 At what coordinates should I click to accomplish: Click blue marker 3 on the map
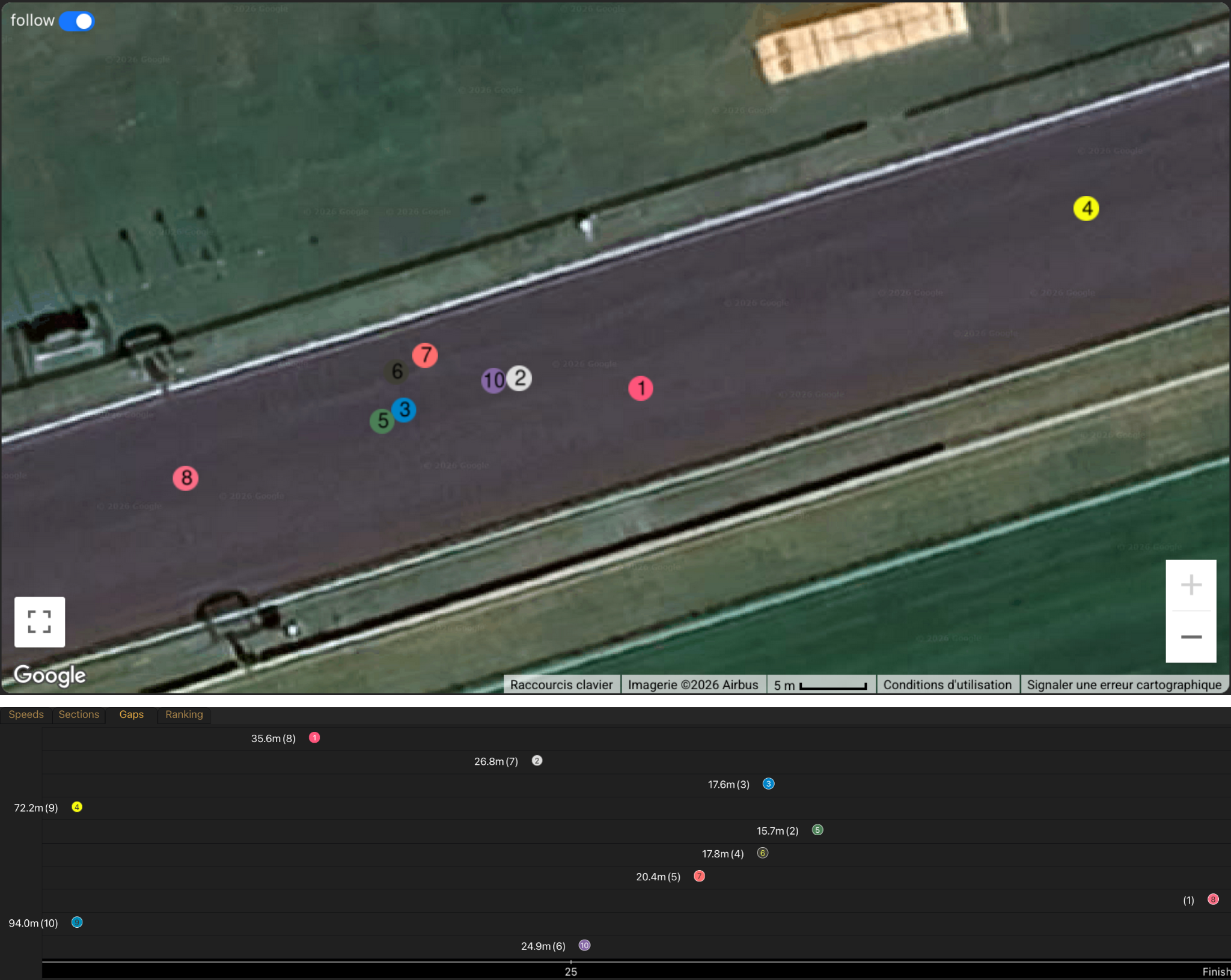point(405,409)
